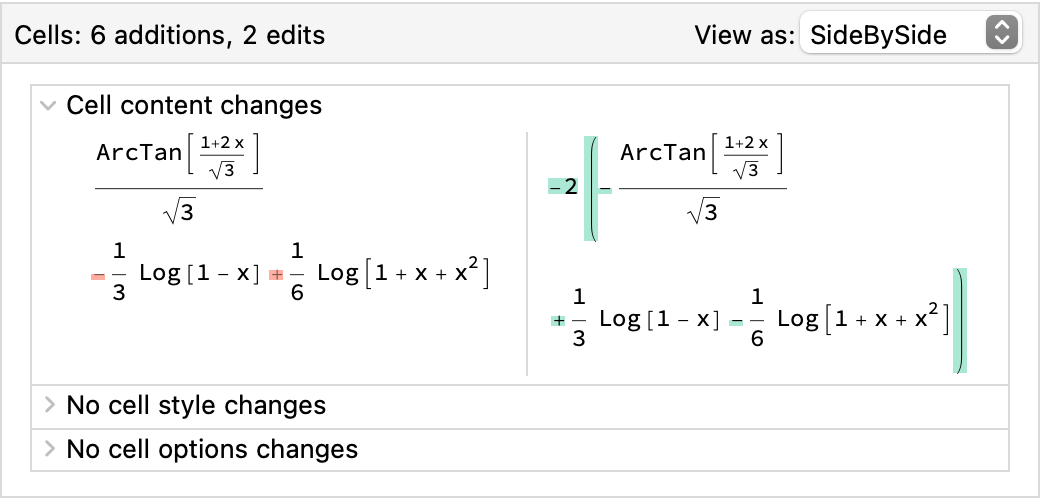Click the No cell options changes label
1040x502 pixels.
point(212,449)
